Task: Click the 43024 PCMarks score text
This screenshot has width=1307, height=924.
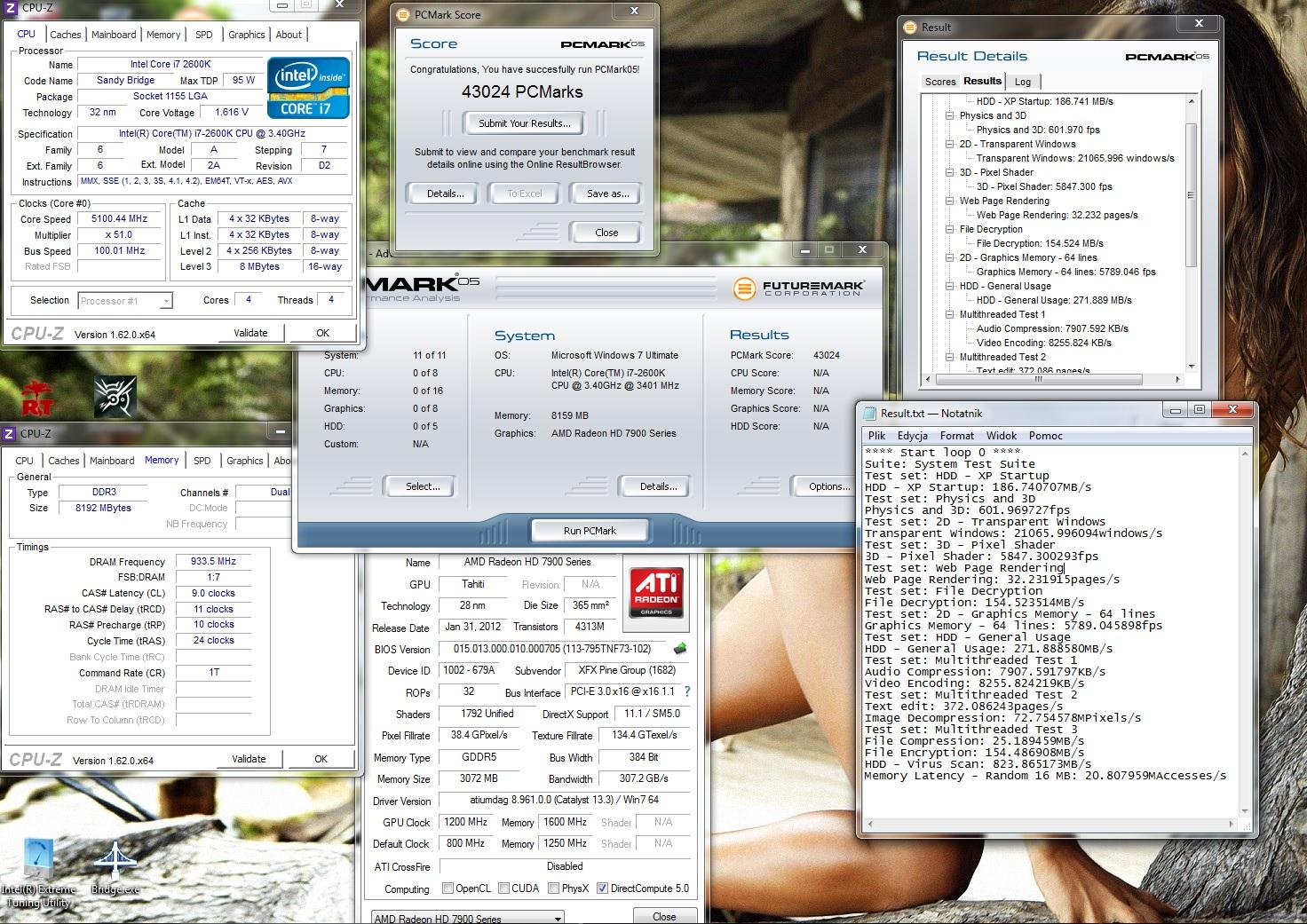Action: (522, 91)
